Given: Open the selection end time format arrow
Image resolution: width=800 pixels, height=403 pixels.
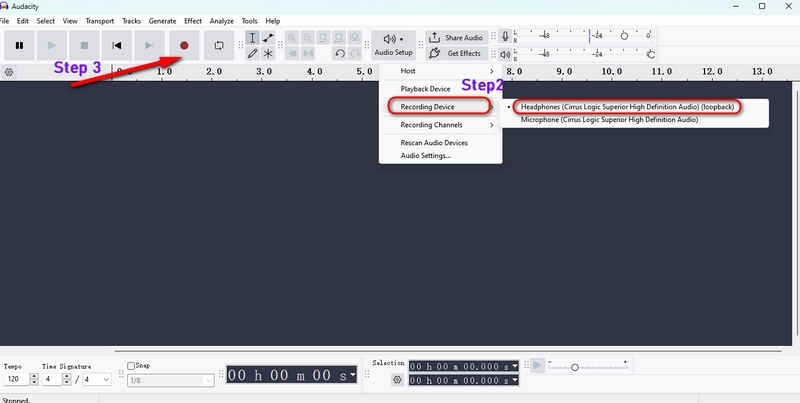Looking at the screenshot, I should click(515, 381).
